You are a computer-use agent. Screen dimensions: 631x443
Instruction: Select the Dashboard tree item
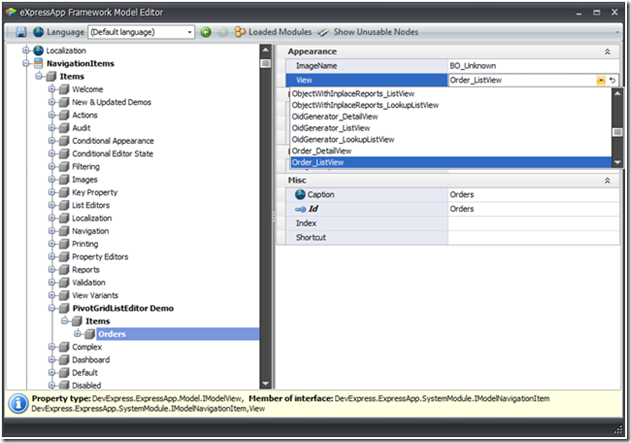coord(91,359)
